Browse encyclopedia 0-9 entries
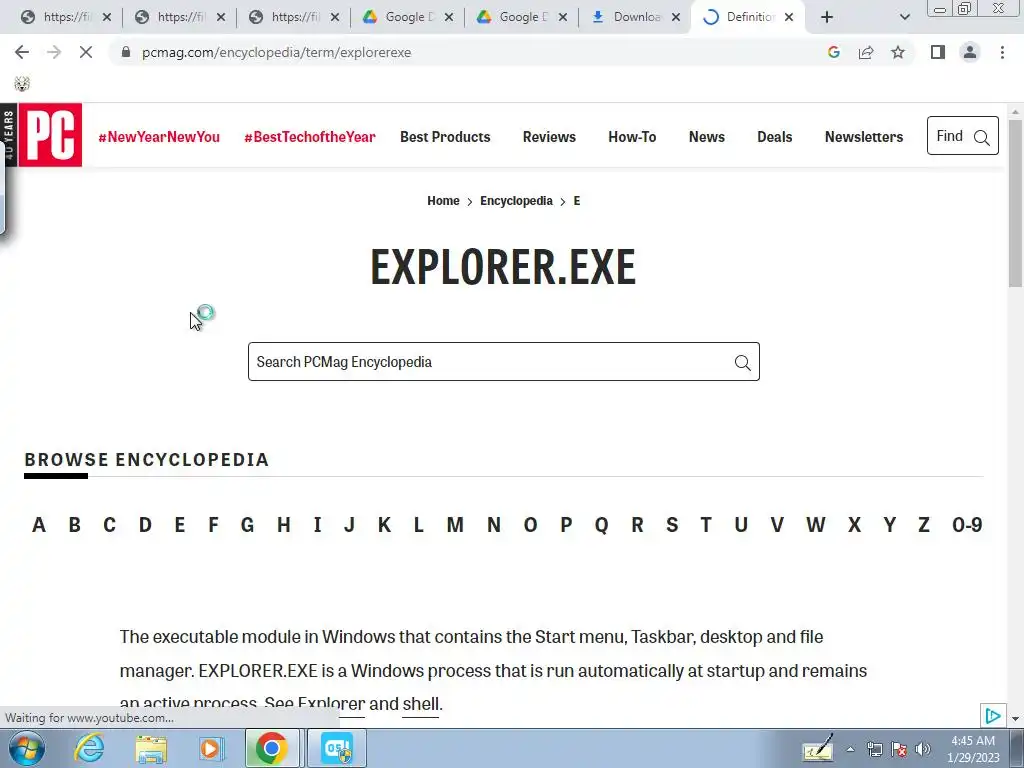Viewport: 1024px width, 768px height. point(967,524)
